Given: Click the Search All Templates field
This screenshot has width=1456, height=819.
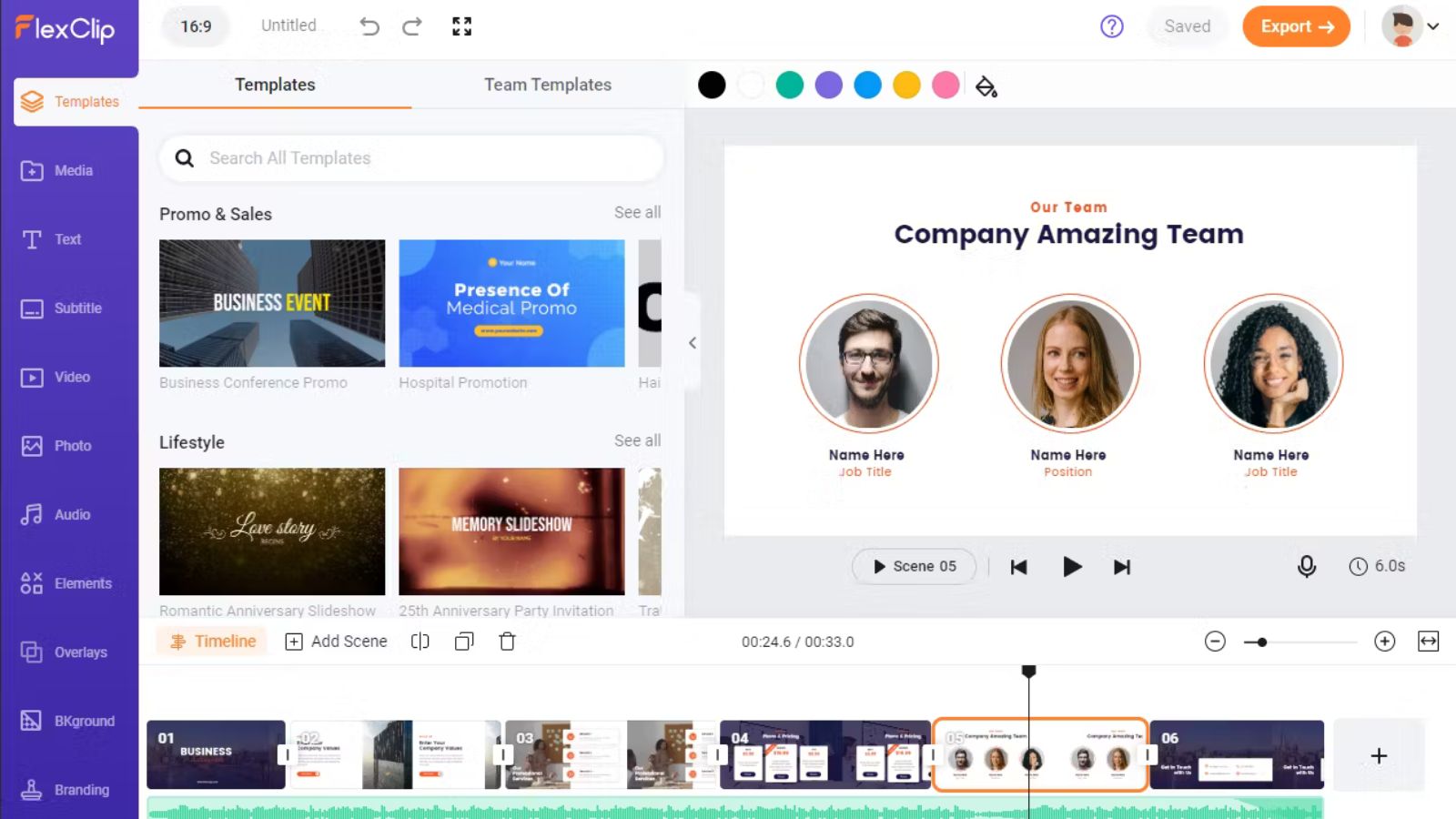Looking at the screenshot, I should coord(411,158).
